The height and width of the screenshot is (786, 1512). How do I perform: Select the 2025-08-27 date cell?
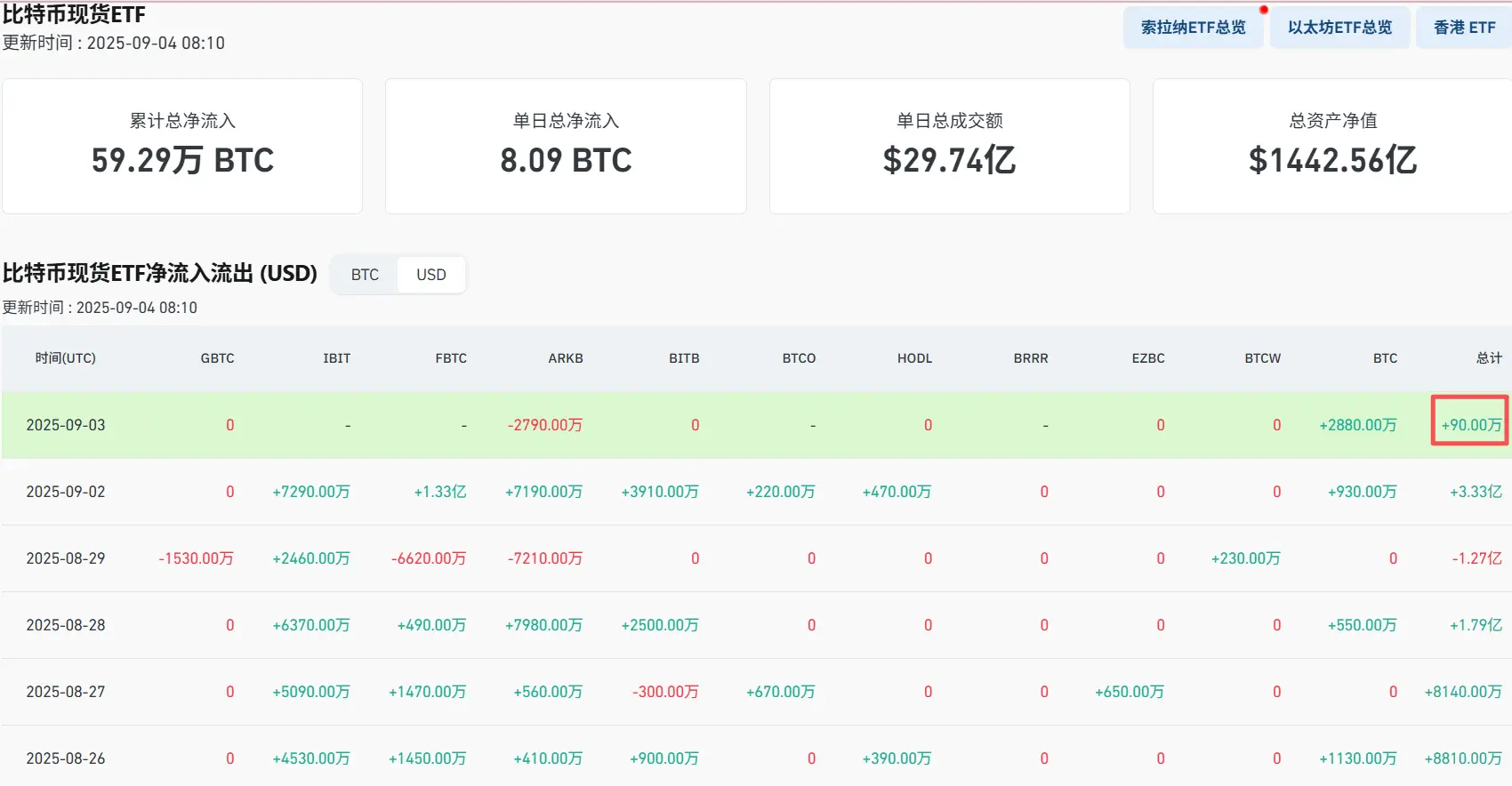pyautogui.click(x=66, y=692)
